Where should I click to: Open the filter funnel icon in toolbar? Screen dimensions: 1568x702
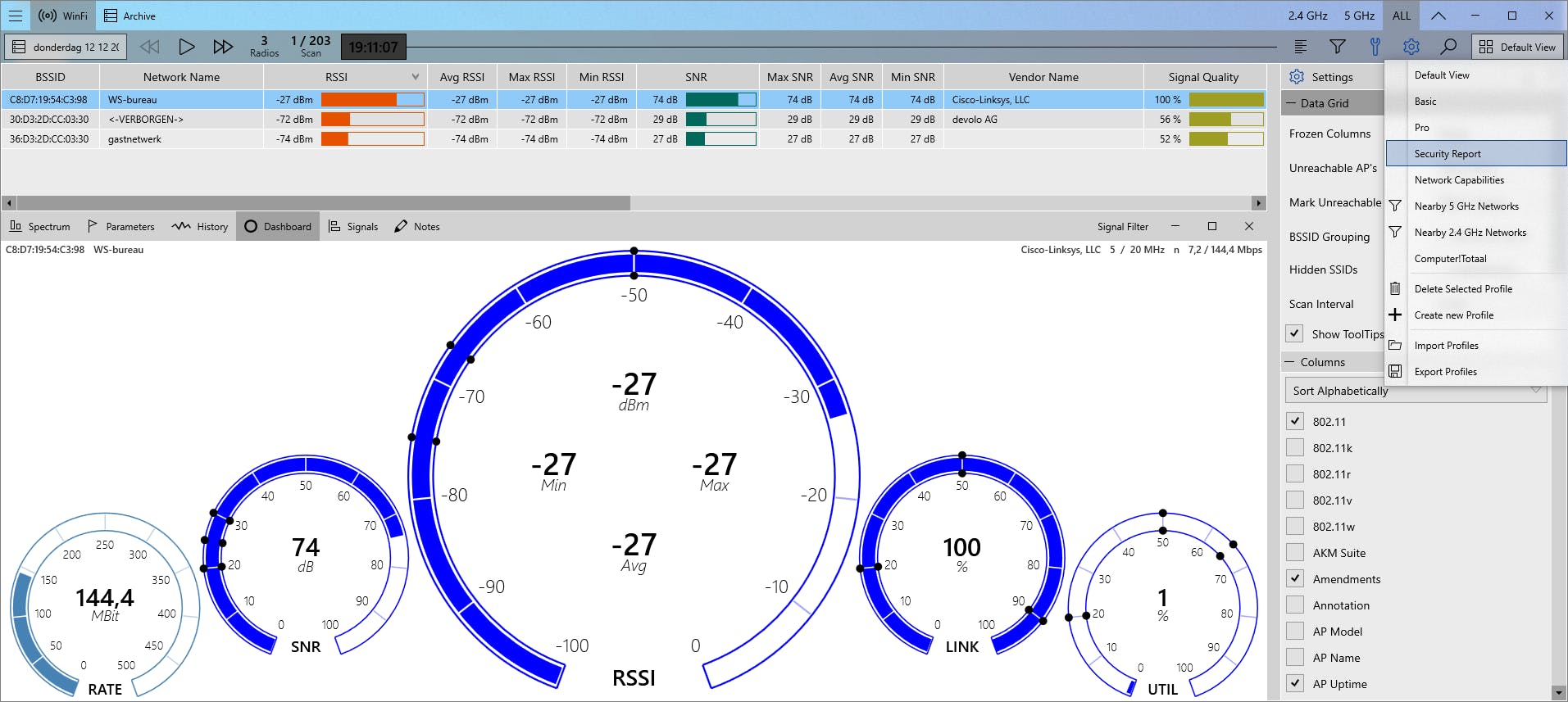pos(1337,47)
